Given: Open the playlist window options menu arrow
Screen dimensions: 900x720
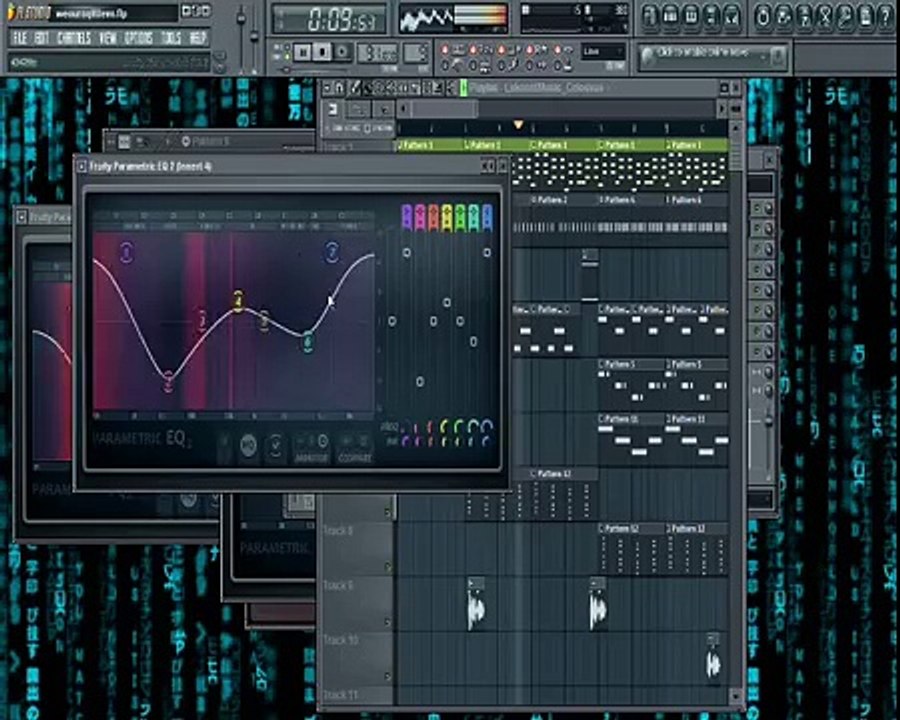Looking at the screenshot, I should point(327,88).
